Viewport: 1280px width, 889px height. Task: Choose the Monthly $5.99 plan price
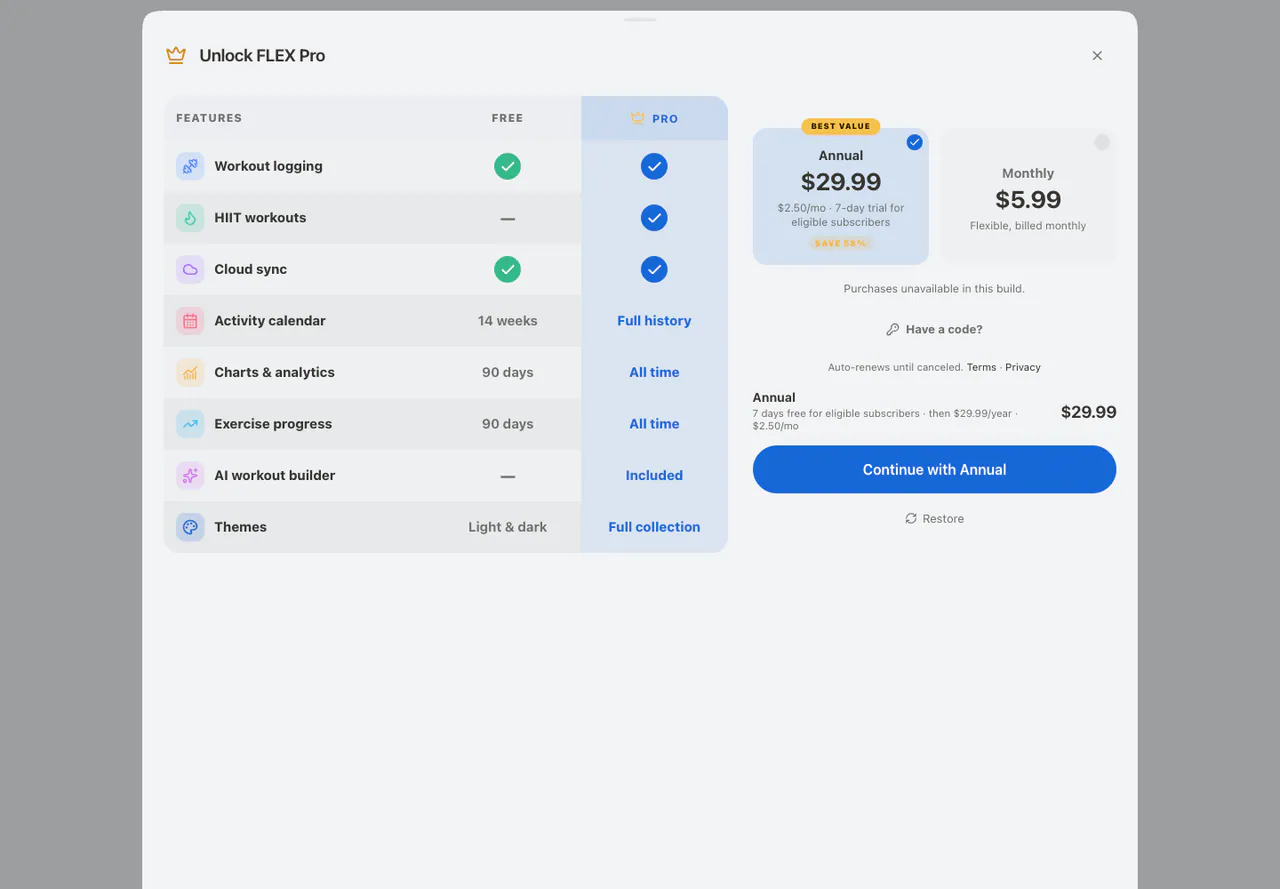pyautogui.click(x=1028, y=200)
